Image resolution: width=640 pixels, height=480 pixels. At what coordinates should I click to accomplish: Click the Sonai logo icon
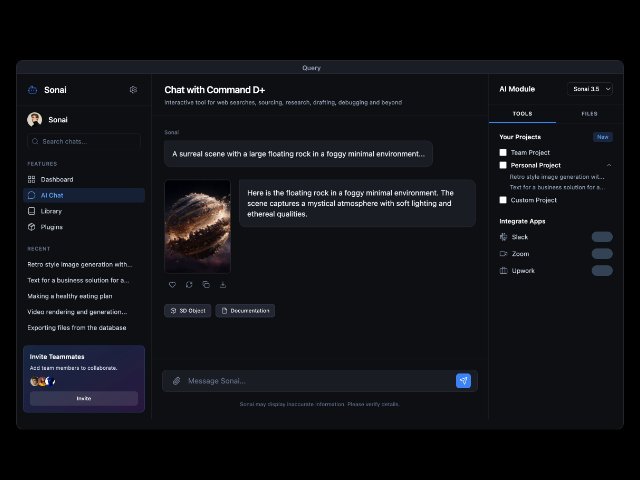[33, 90]
